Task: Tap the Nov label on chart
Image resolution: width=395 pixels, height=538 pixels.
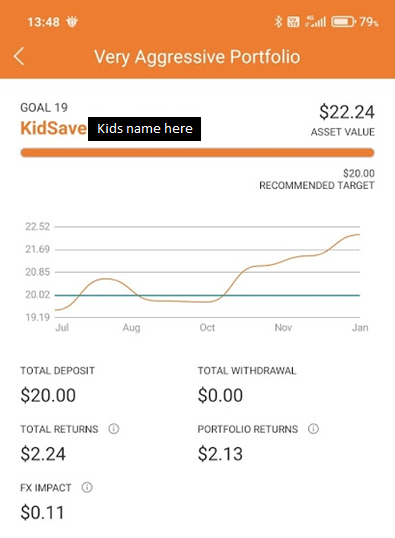Action: click(283, 328)
